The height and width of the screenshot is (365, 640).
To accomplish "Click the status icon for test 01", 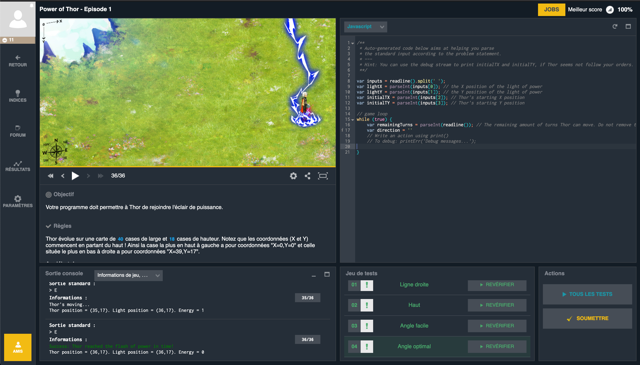I will pos(367,285).
